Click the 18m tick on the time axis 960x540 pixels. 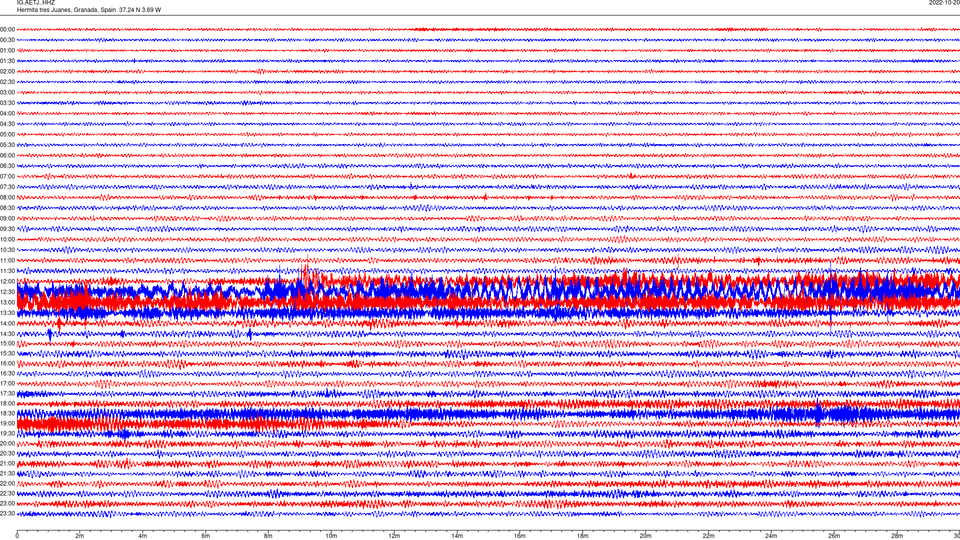point(582,536)
